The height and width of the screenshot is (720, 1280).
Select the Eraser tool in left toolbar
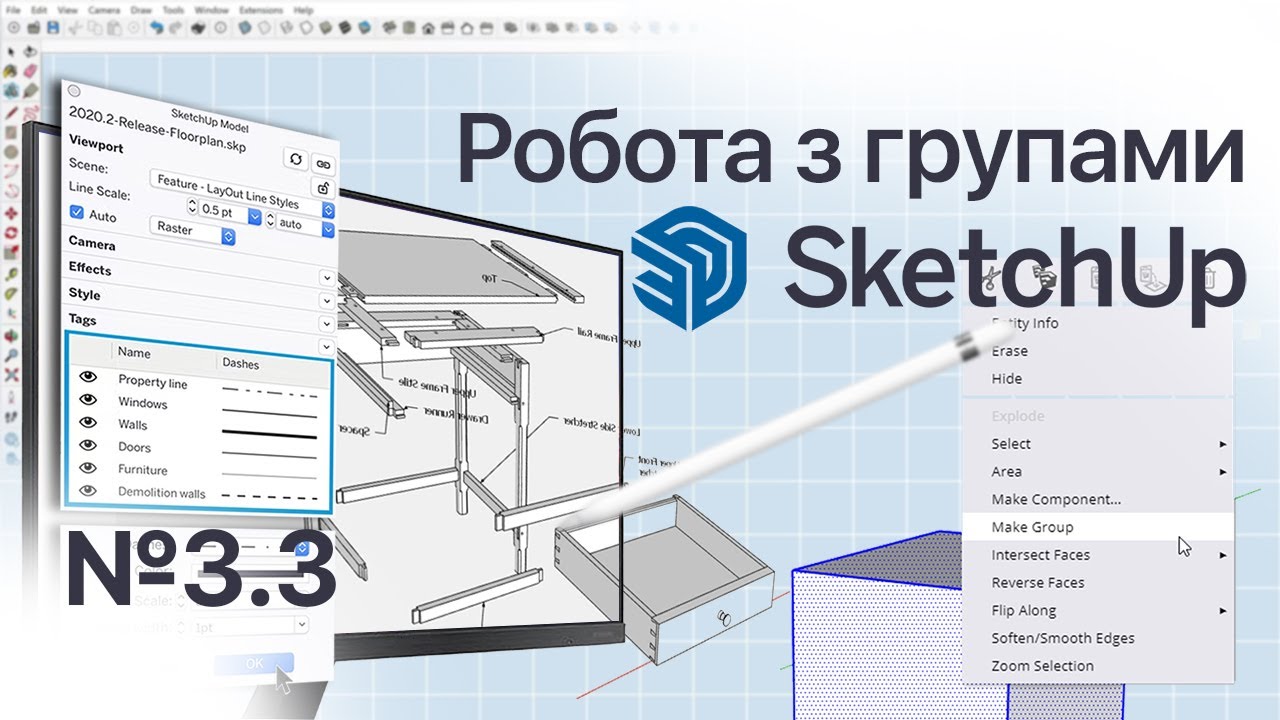[30, 70]
